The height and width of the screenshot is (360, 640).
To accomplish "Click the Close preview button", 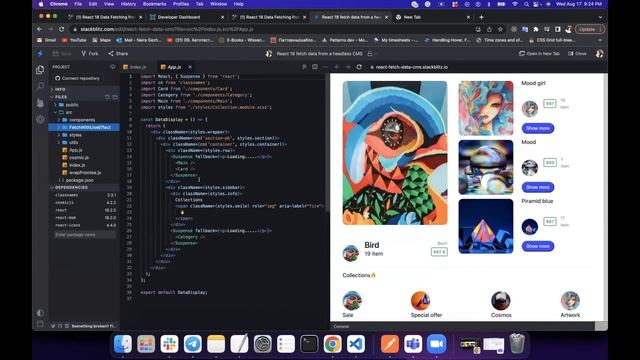I will click(577, 53).
